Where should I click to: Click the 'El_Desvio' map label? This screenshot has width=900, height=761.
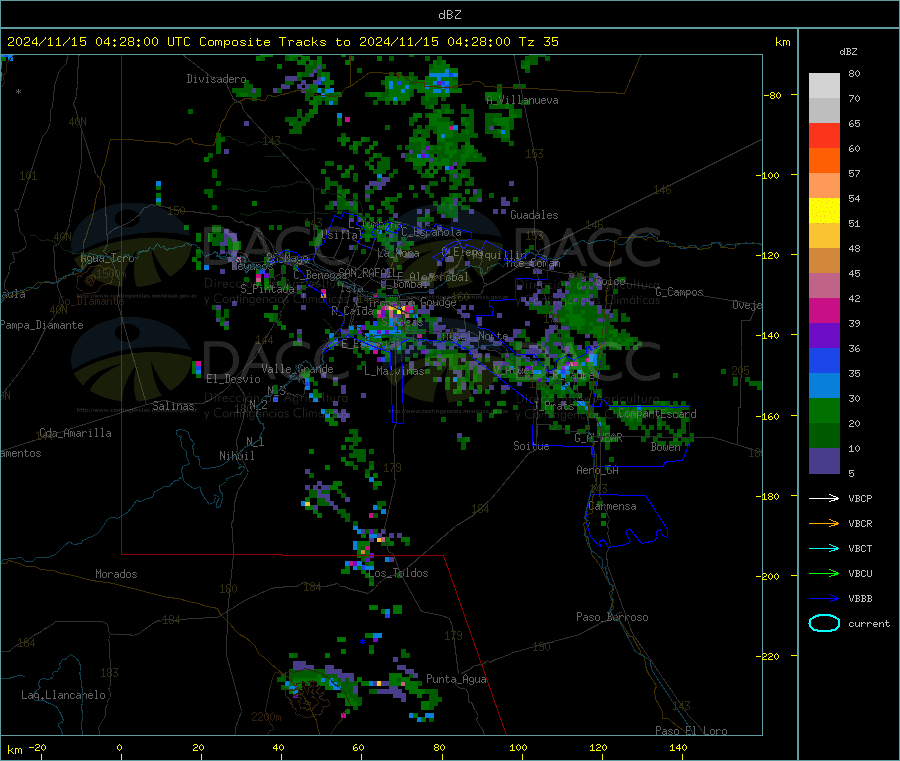233,379
